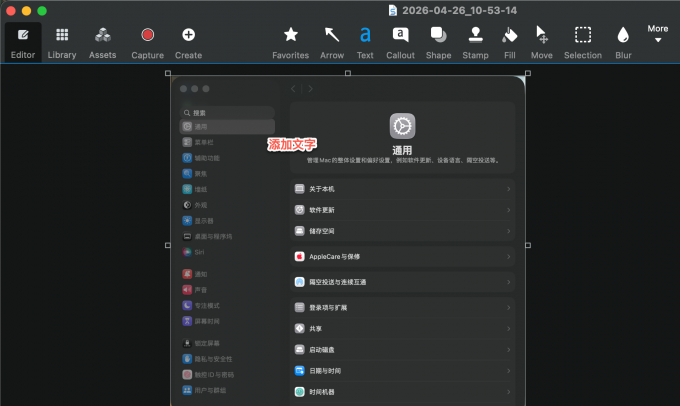Select the Callout tool
This screenshot has width=680, height=406.
[x=400, y=43]
